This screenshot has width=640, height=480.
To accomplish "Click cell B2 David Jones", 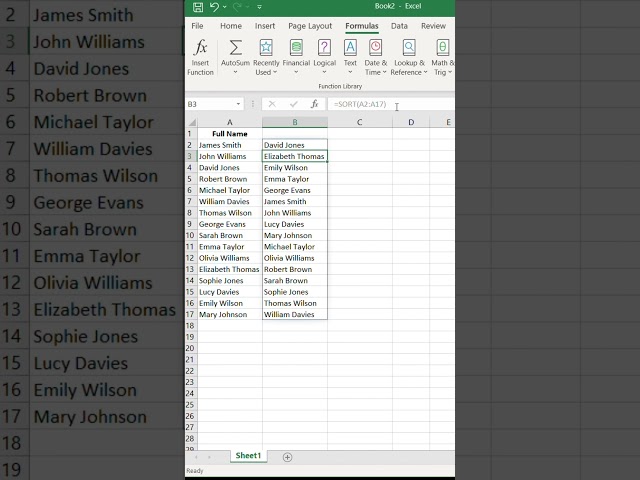I will tap(295, 145).
